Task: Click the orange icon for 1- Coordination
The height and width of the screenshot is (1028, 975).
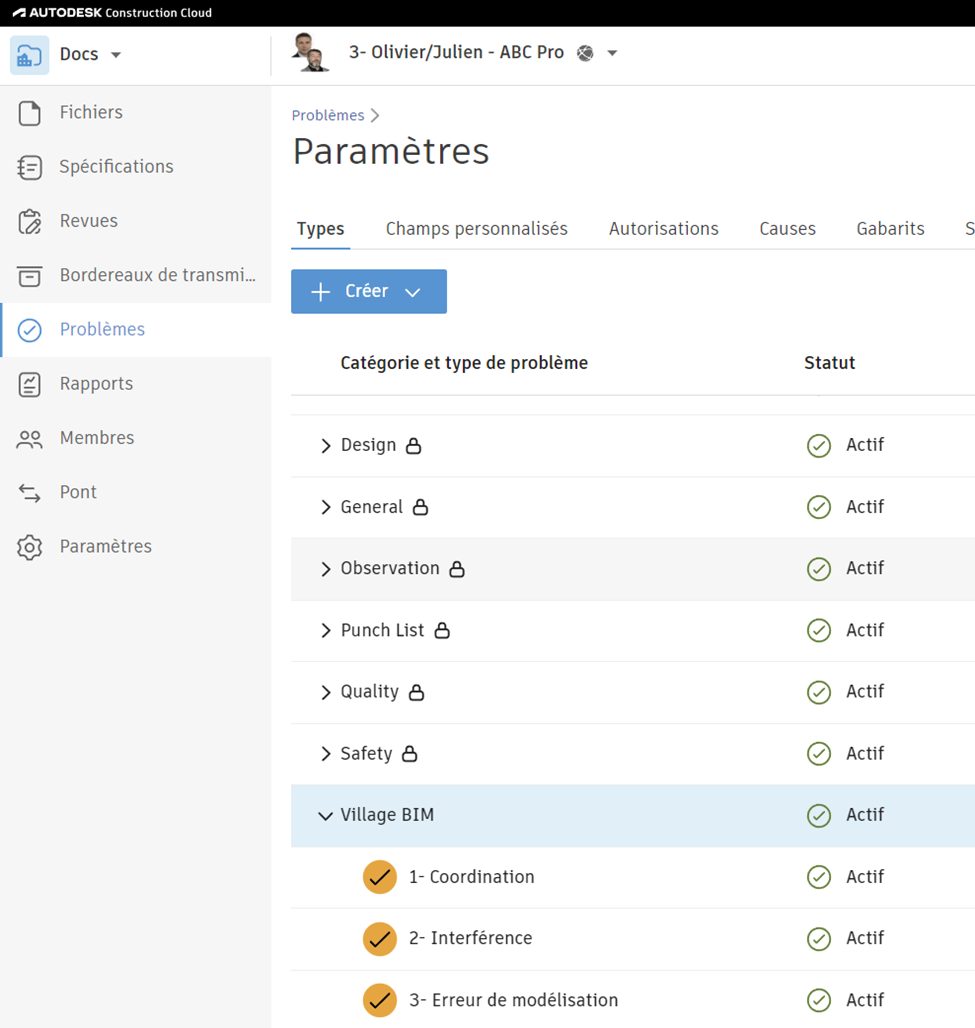Action: point(380,877)
